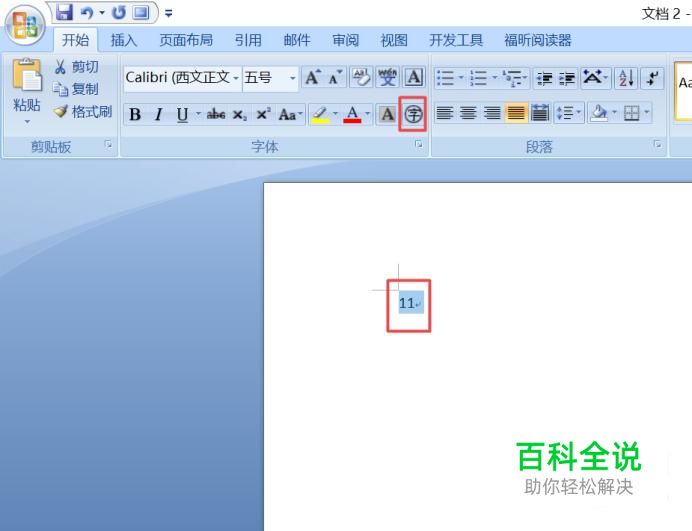The width and height of the screenshot is (692, 531).
Task: Align text left
Action: click(x=444, y=113)
